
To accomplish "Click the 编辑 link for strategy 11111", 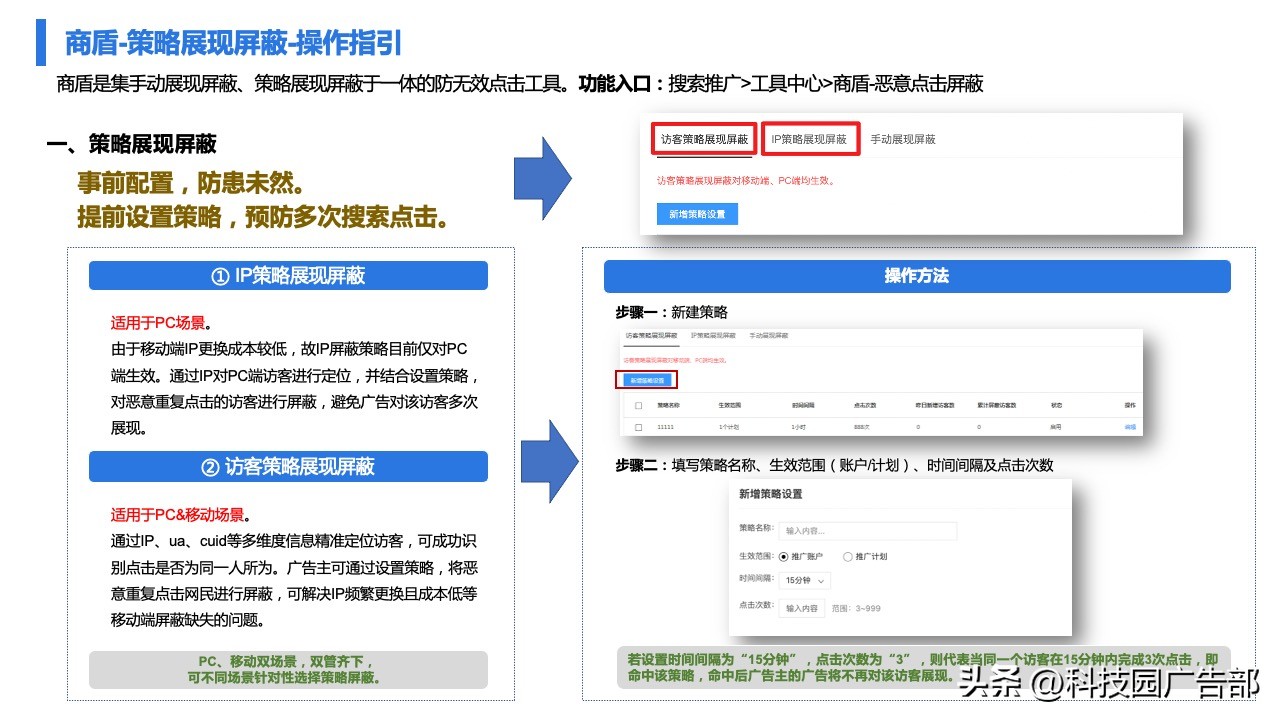I will 1130,427.
